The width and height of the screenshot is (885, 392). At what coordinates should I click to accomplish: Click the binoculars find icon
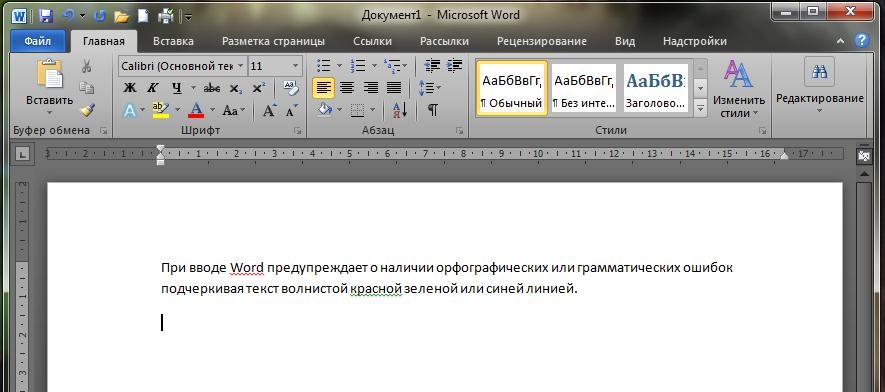(x=819, y=71)
